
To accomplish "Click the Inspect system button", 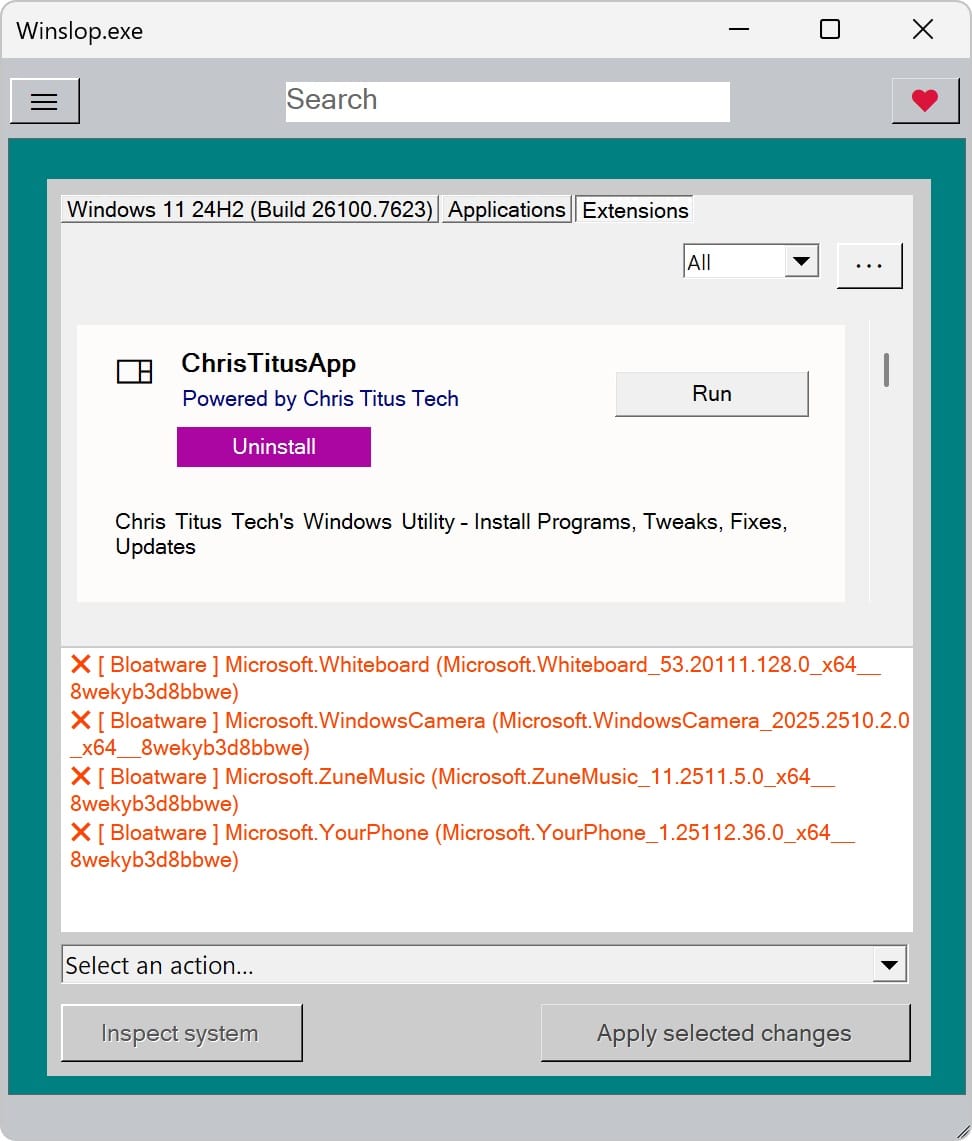I will (x=181, y=1033).
